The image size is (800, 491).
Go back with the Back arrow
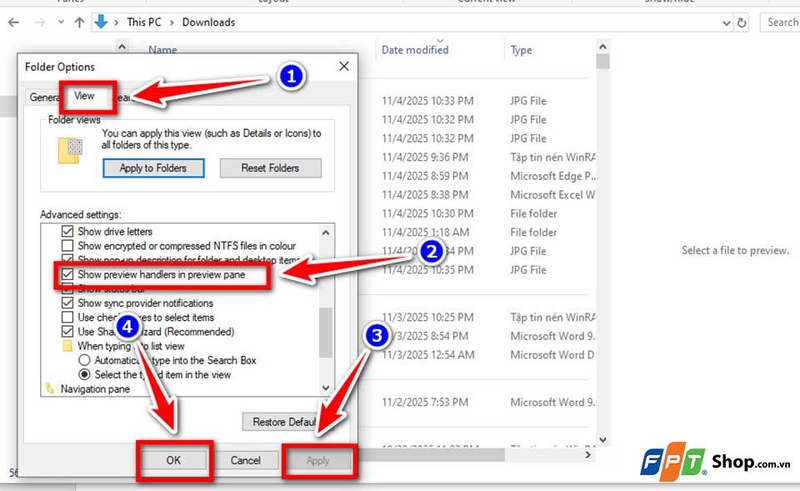coord(14,22)
